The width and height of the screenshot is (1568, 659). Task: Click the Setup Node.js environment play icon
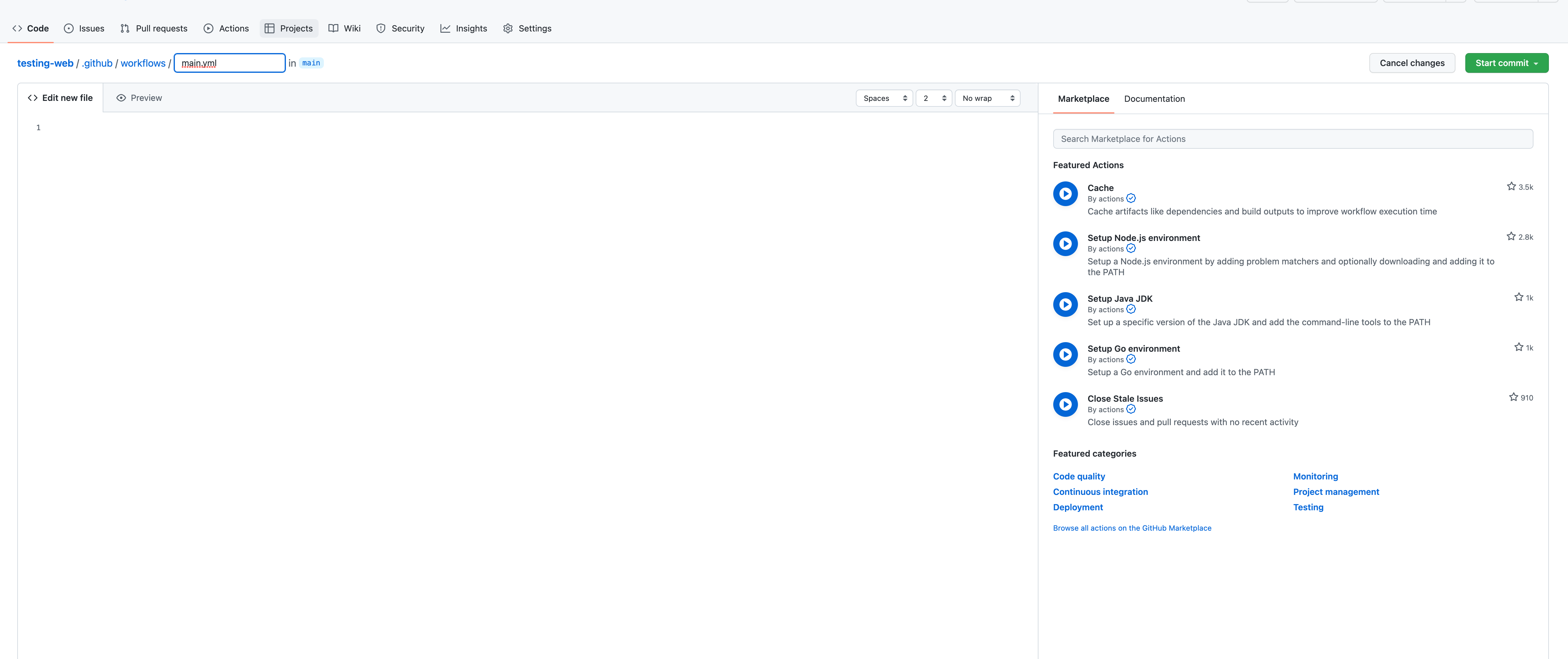(x=1065, y=244)
